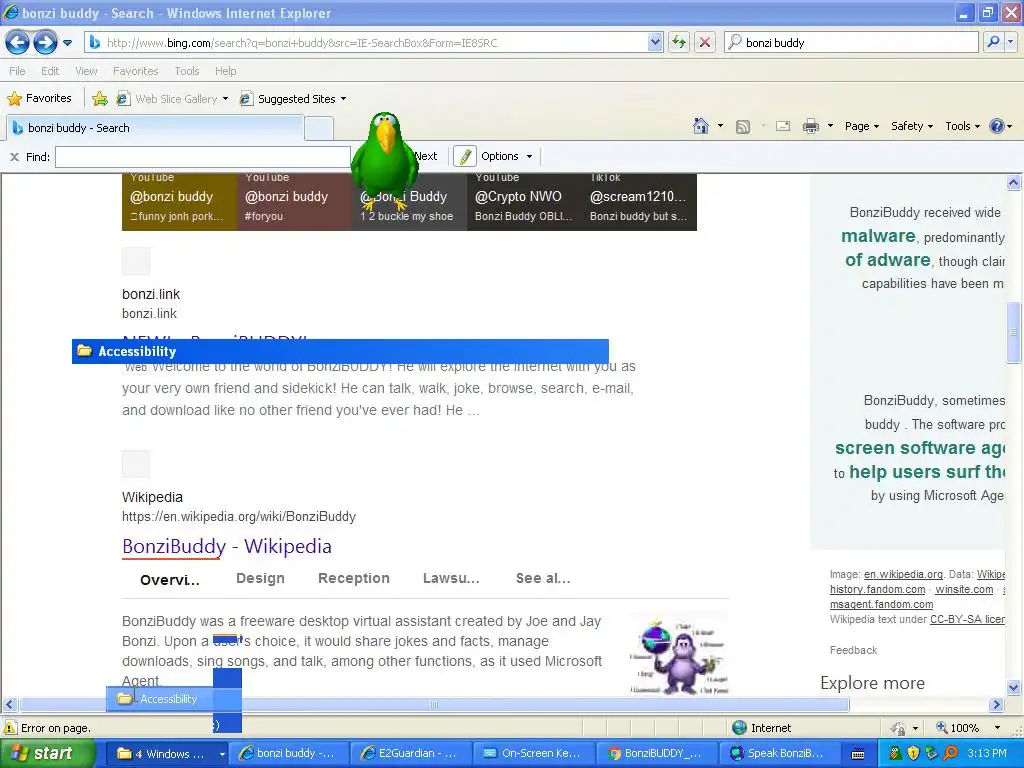Open the File menu
Viewport: 1024px width, 768px height.
tap(18, 71)
